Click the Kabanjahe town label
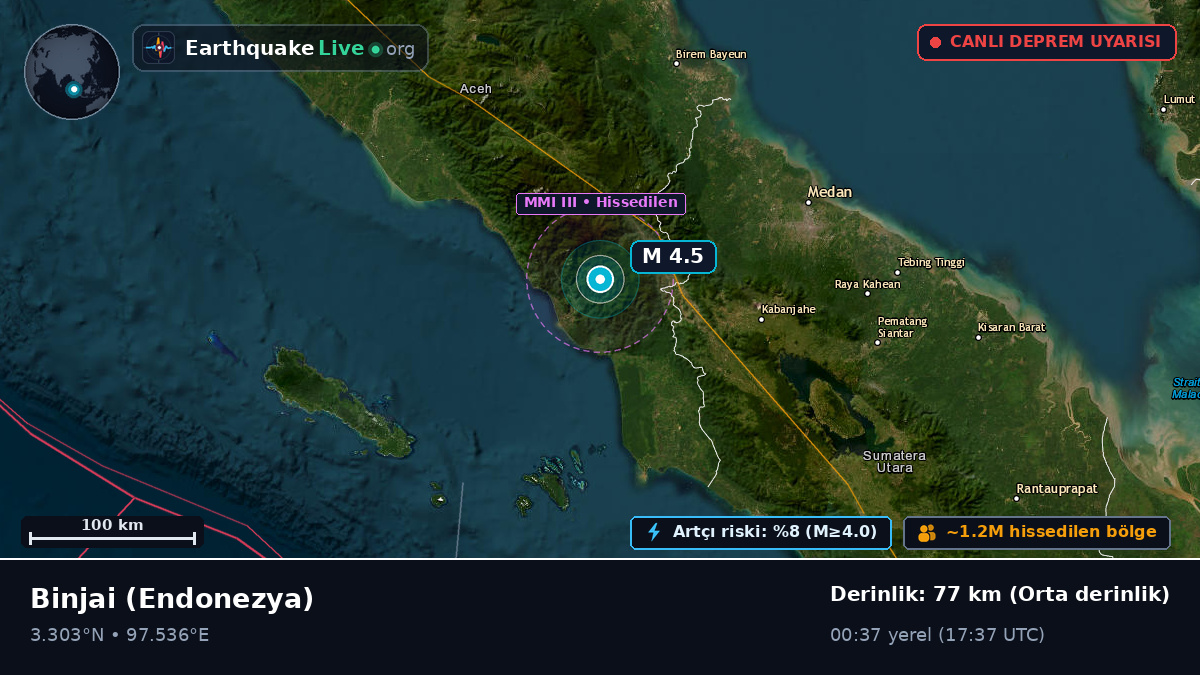This screenshot has height=675, width=1200. point(788,309)
